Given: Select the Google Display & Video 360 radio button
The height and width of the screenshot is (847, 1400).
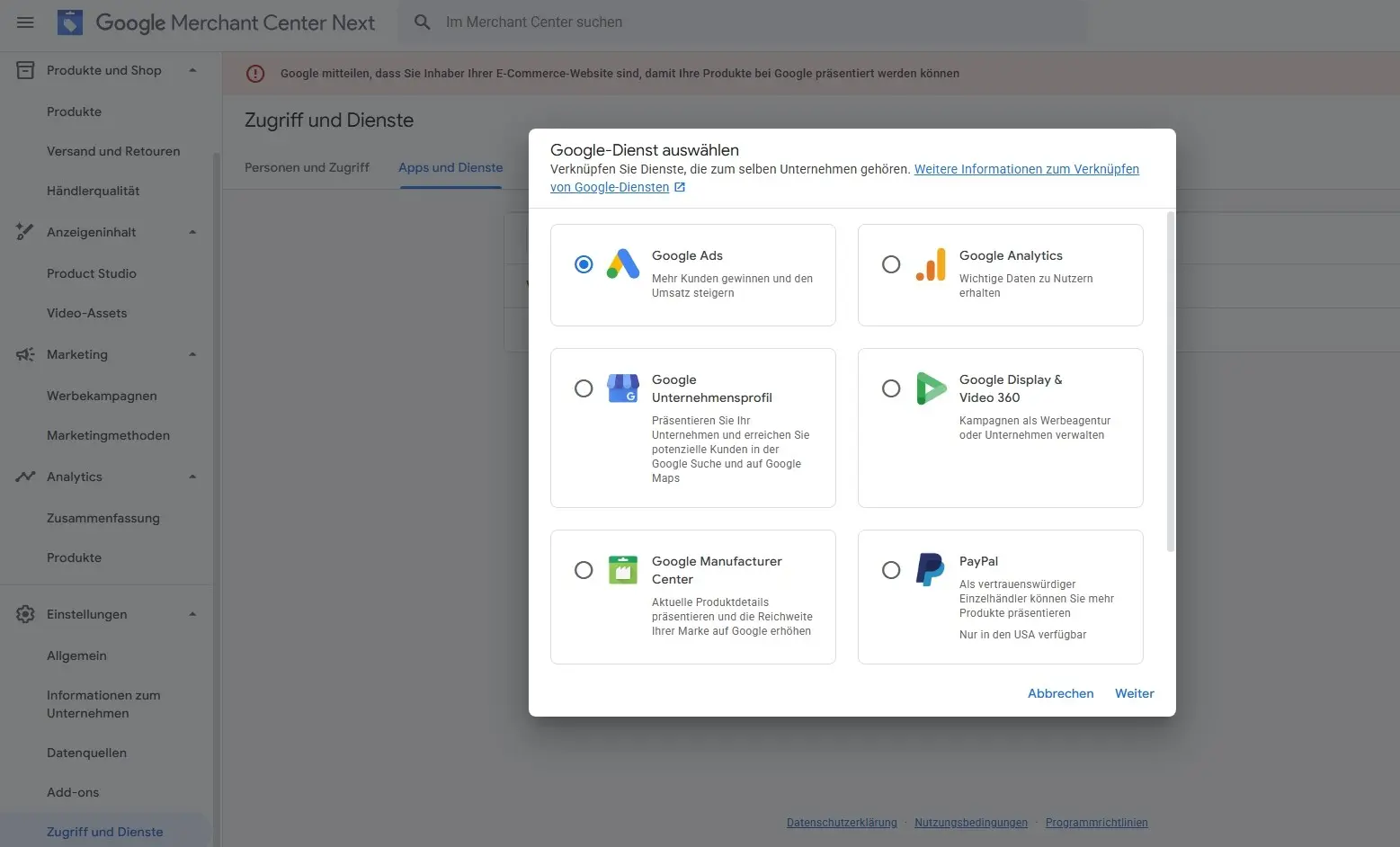Looking at the screenshot, I should point(891,388).
